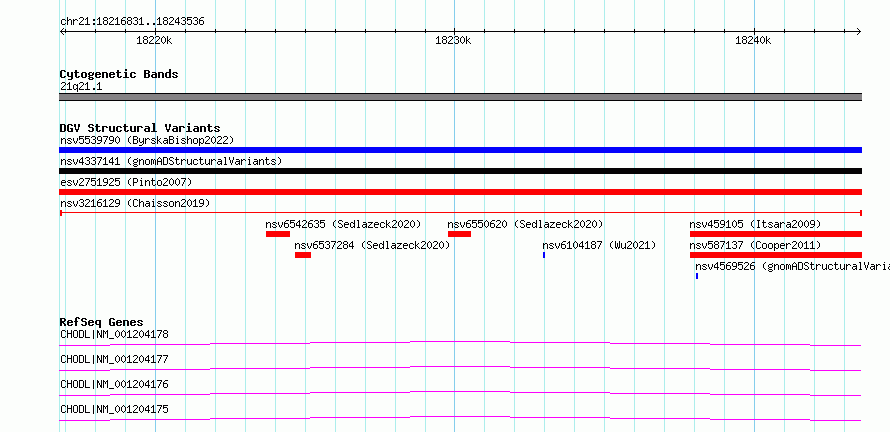
Task: Open variant nsv6104187 (Wu2021) label
Action: [599, 245]
